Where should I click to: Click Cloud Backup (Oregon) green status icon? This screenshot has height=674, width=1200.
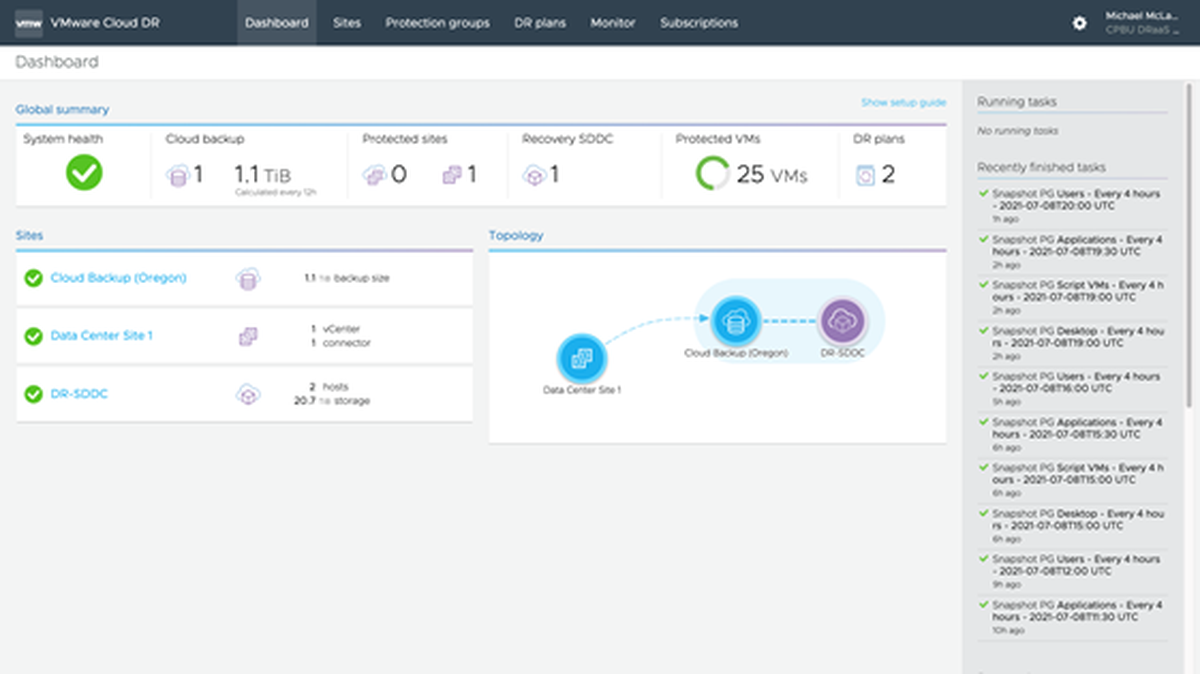point(33,278)
